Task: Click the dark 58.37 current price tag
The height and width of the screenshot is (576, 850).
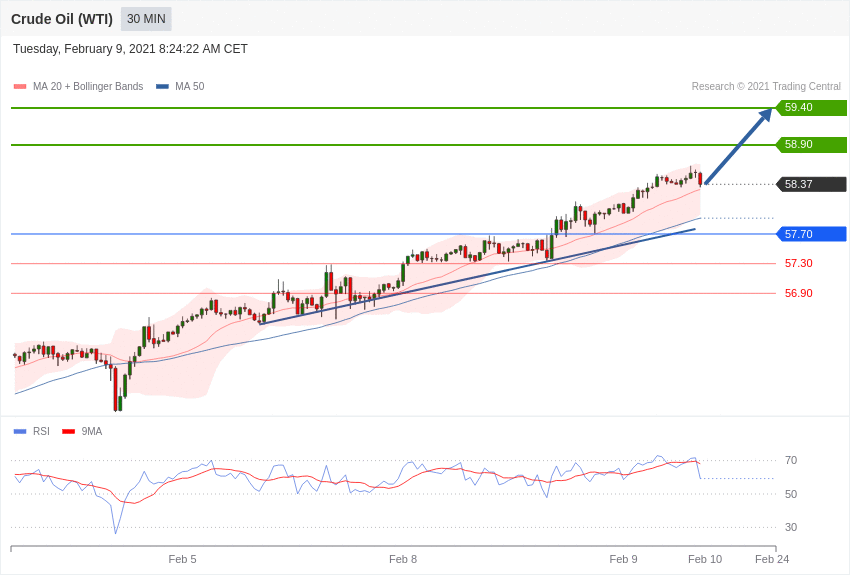Action: tap(811, 184)
